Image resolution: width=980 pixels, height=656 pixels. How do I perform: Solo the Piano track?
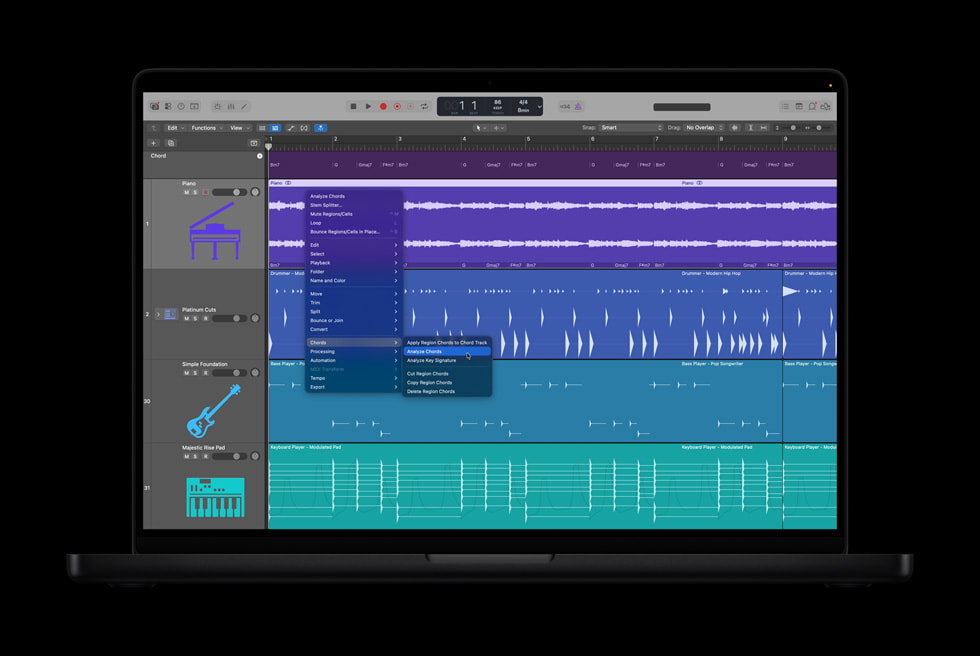pos(193,193)
